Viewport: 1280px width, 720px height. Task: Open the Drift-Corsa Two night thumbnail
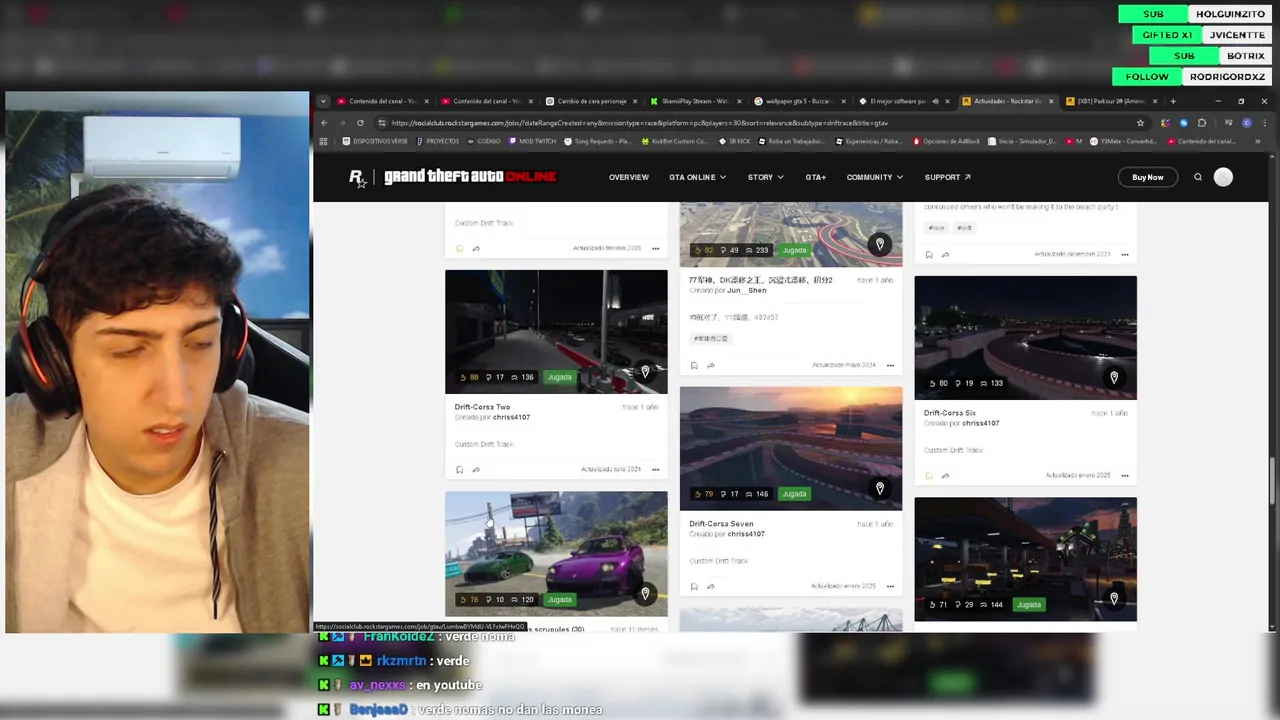(x=556, y=331)
